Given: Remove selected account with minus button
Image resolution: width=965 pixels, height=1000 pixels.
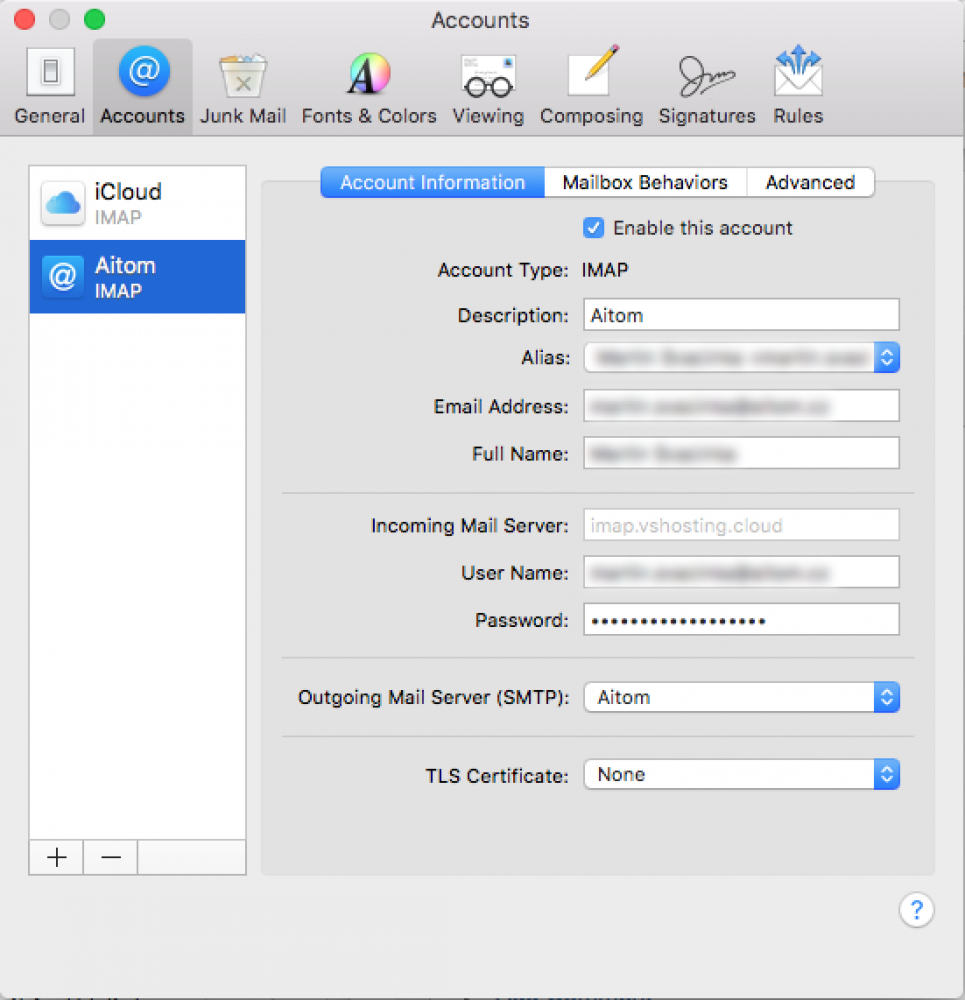Looking at the screenshot, I should (111, 857).
